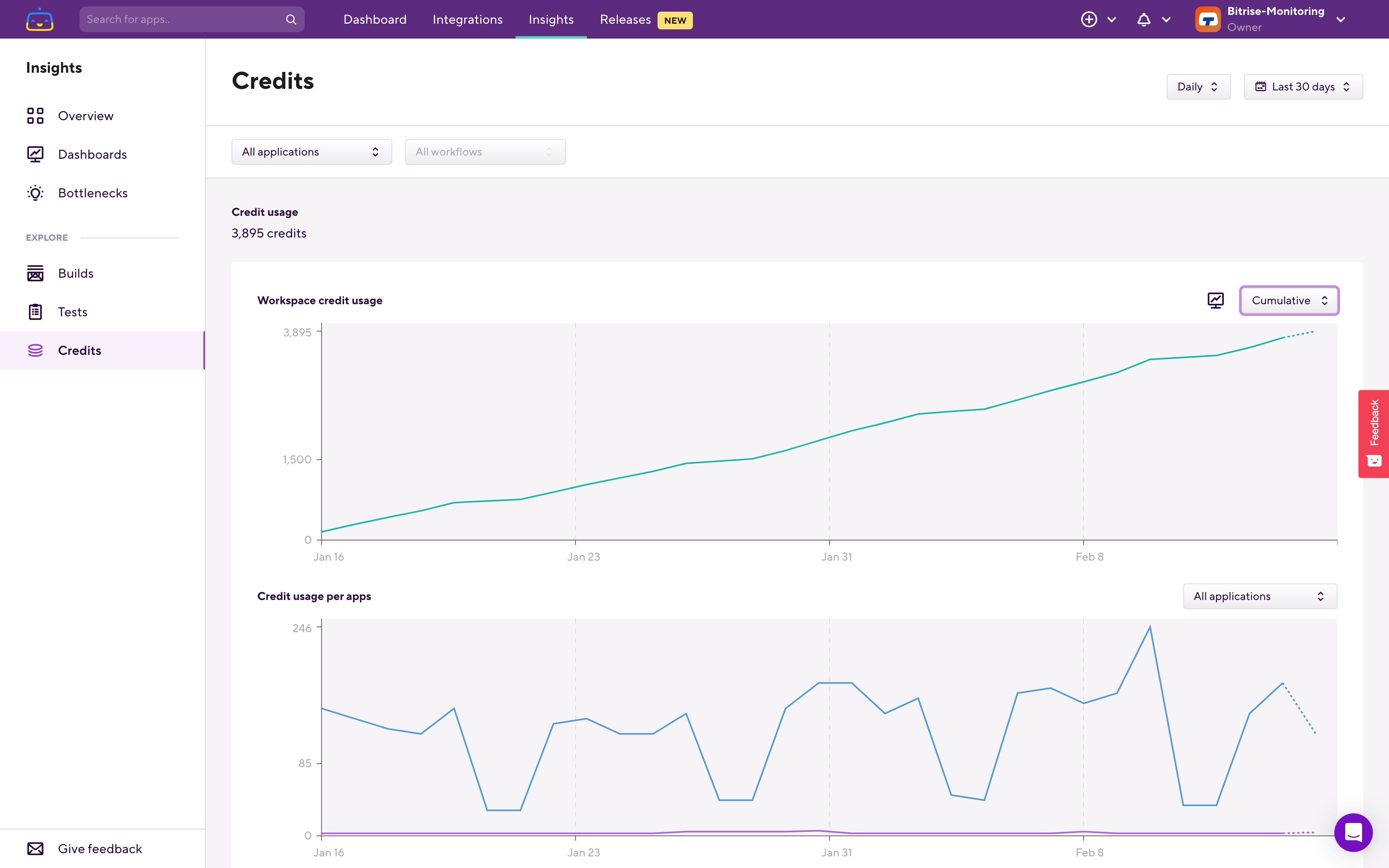
Task: Open the notifications bell icon
Action: pyautogui.click(x=1143, y=20)
